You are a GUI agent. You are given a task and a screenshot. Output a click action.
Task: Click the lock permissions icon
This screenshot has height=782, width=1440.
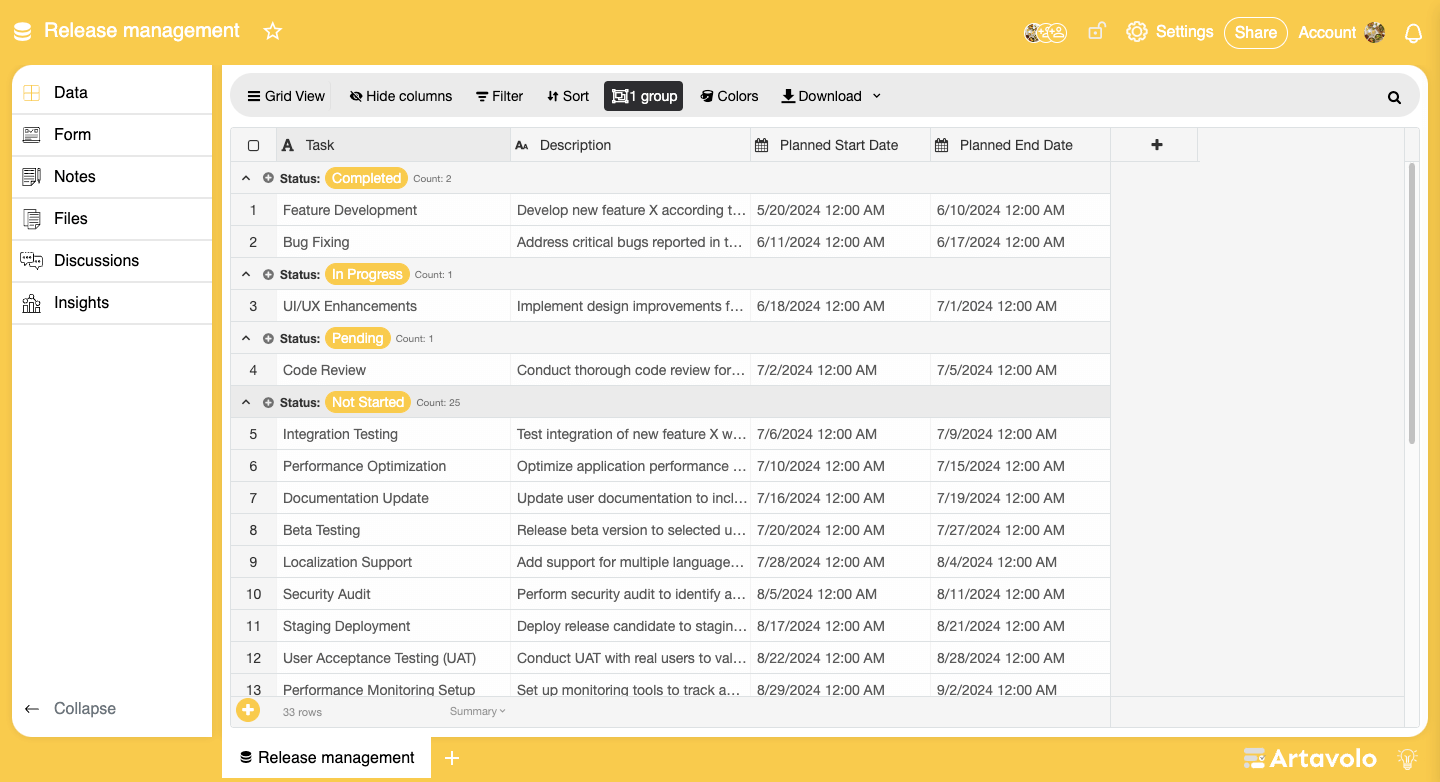tap(1096, 31)
